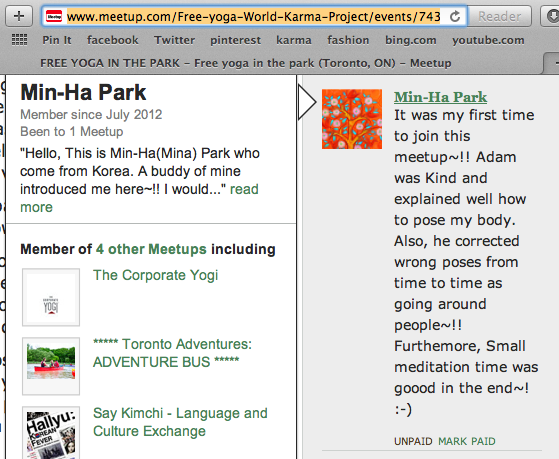
Task: Reload the page with the refresh icon
Action: click(455, 16)
